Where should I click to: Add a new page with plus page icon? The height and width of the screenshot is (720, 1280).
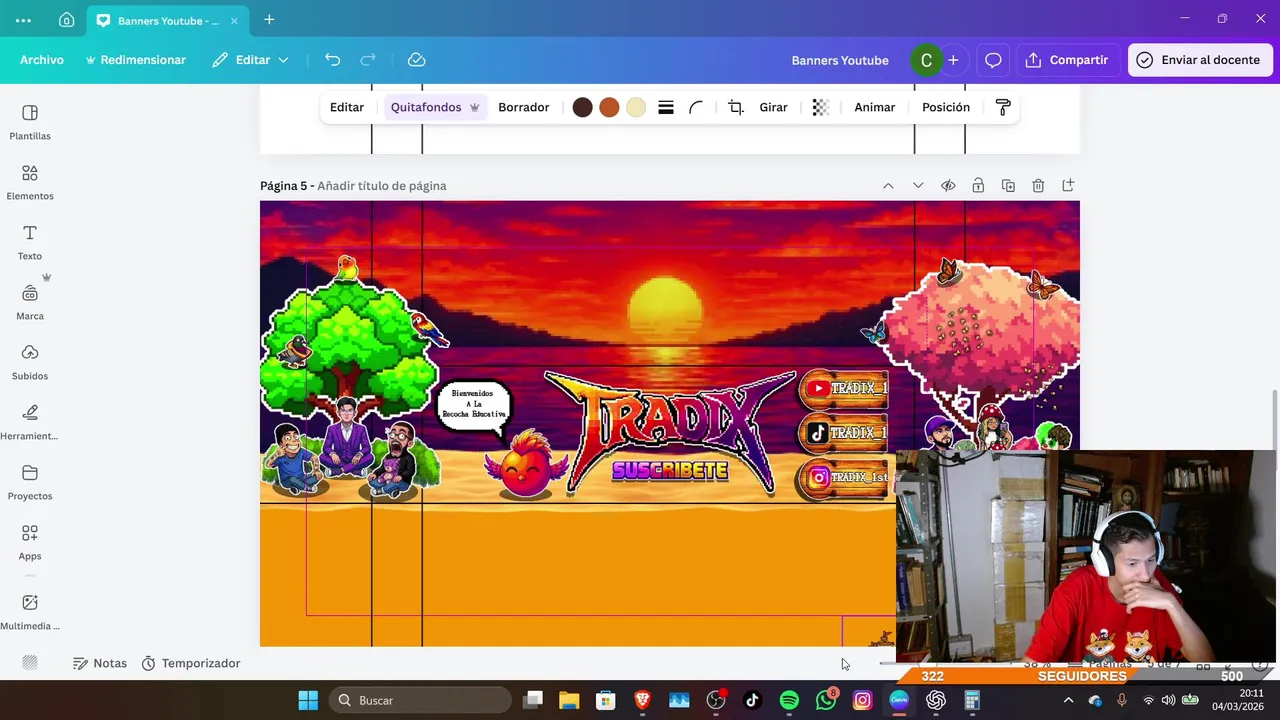pyautogui.click(x=1068, y=186)
